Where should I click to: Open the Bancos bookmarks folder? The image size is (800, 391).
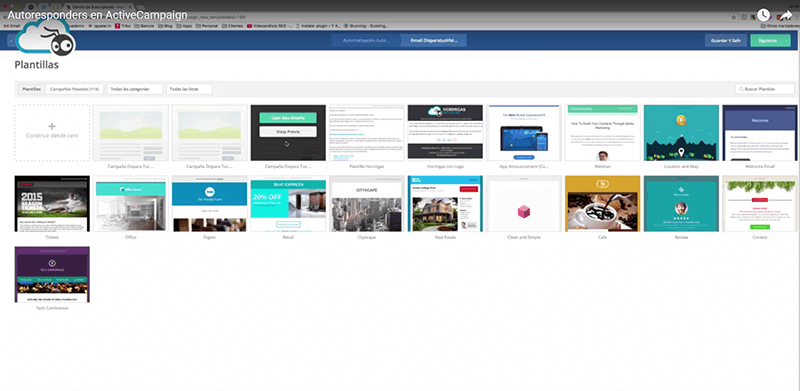[x=143, y=25]
